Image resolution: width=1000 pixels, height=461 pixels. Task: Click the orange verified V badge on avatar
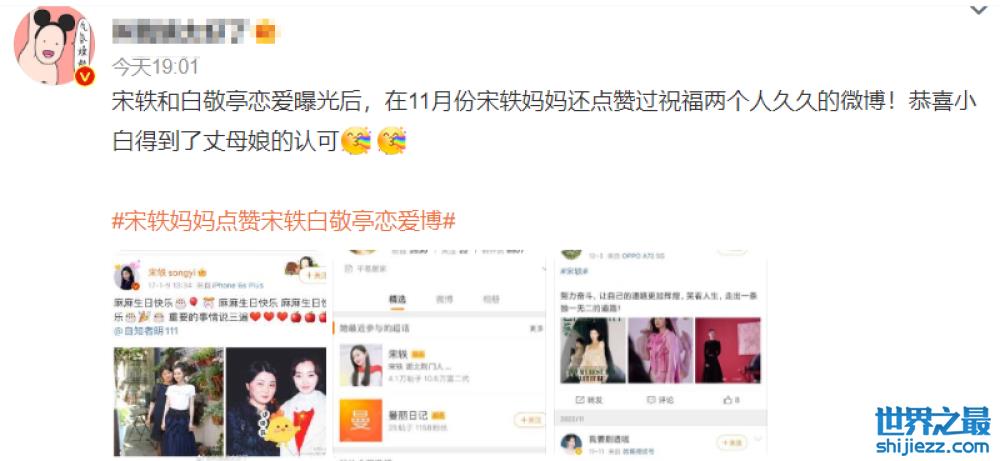tap(85, 77)
